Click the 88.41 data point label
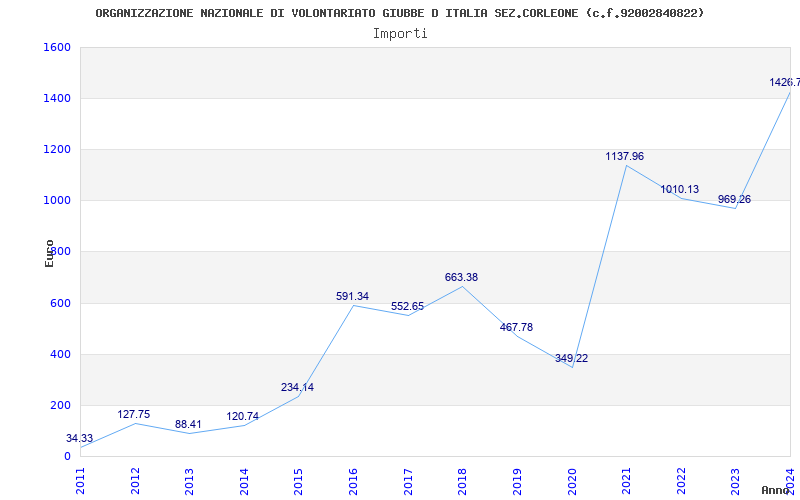The width and height of the screenshot is (800, 500). tap(188, 425)
